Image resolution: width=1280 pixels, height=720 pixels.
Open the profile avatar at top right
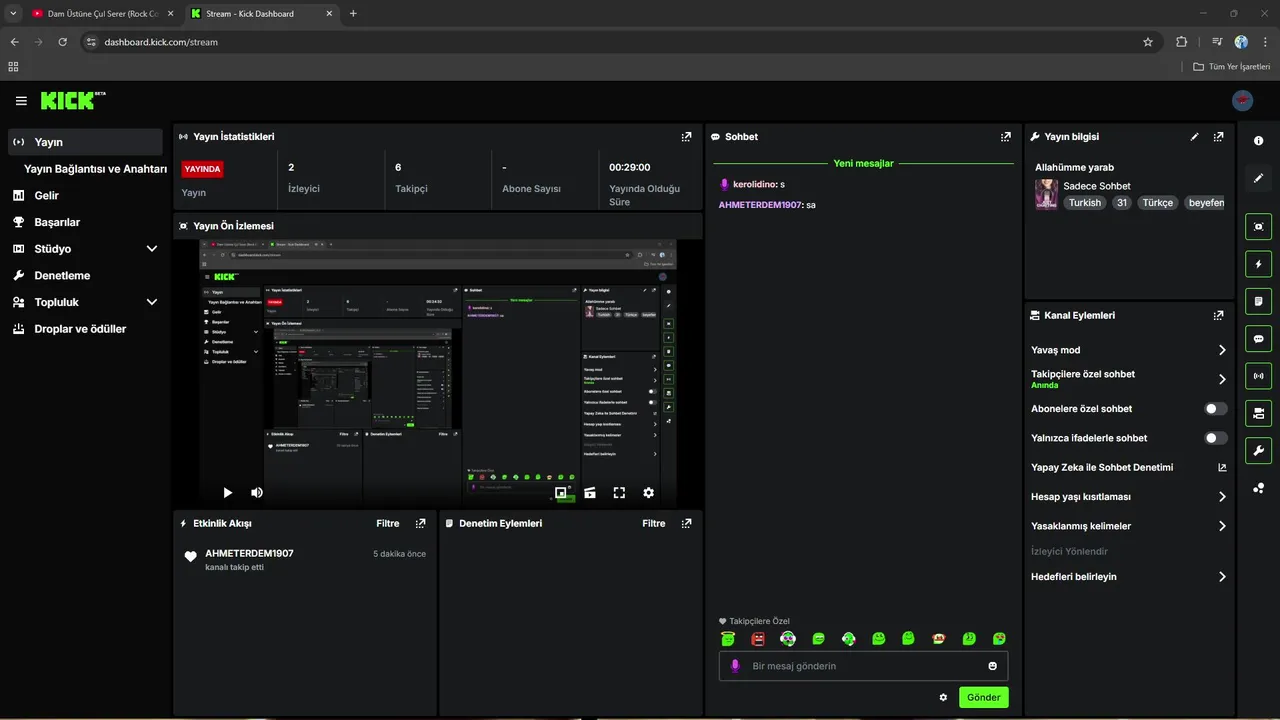pyautogui.click(x=1242, y=100)
